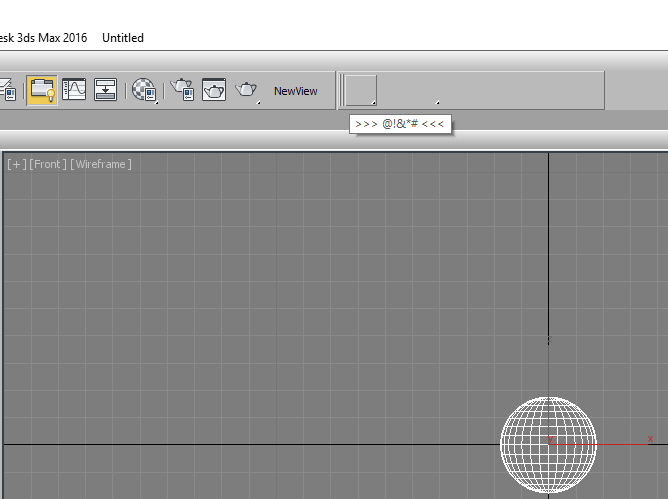668x499 pixels.
Task: Expand the small flyout arrow right of blank button
Action: 437,101
